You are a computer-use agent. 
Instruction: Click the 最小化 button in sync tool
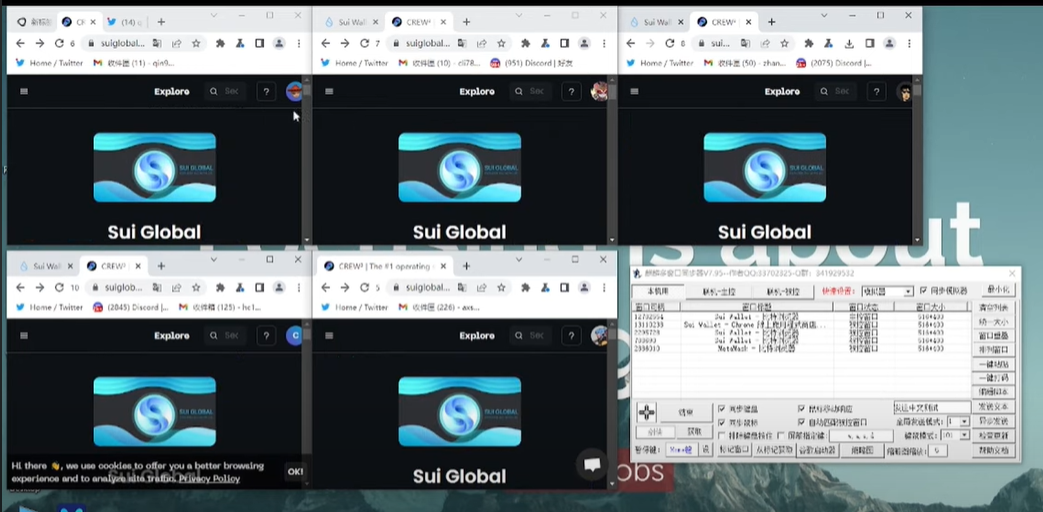coord(998,291)
